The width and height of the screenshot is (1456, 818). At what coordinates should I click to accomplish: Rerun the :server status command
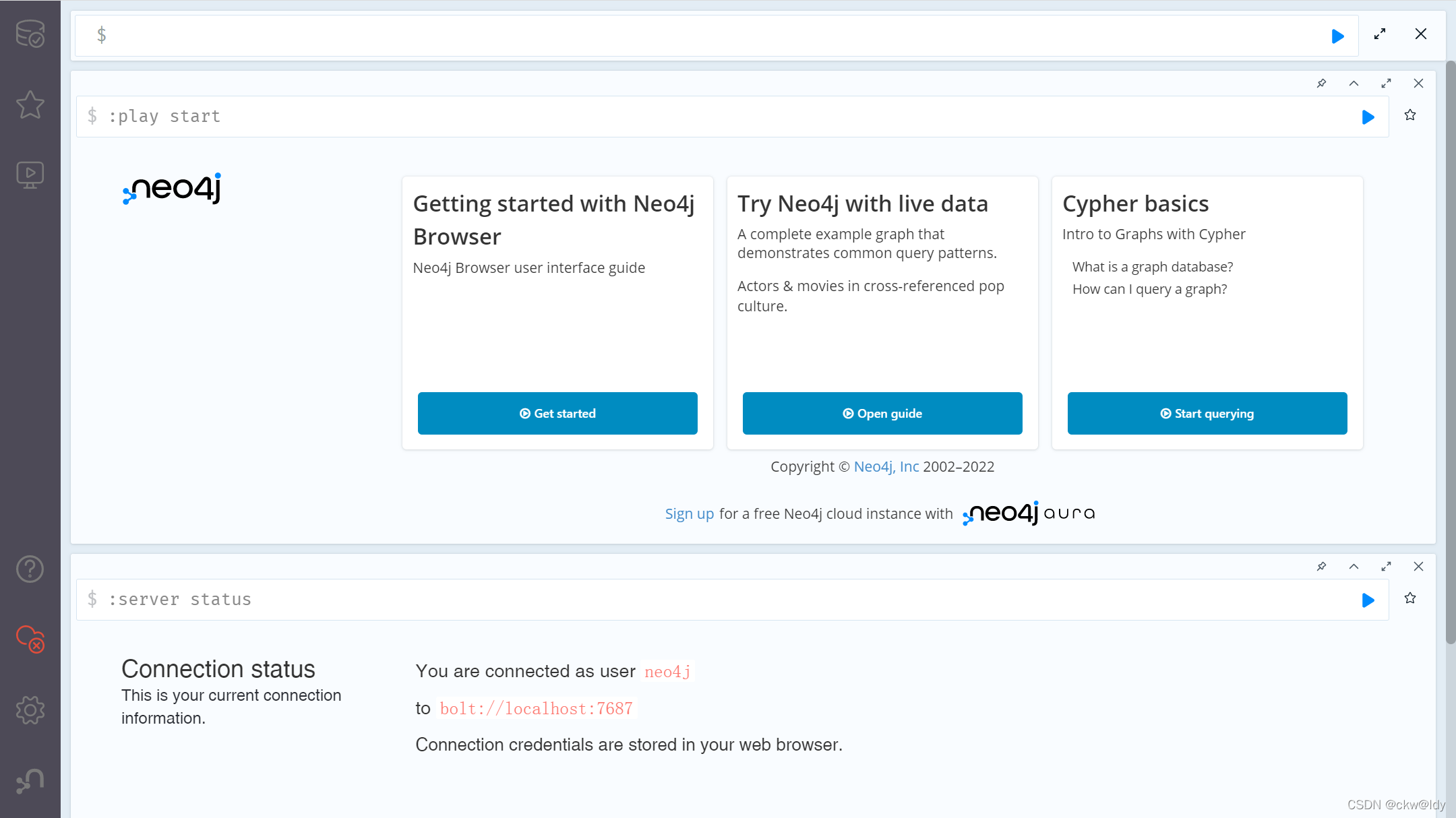[x=1368, y=600]
